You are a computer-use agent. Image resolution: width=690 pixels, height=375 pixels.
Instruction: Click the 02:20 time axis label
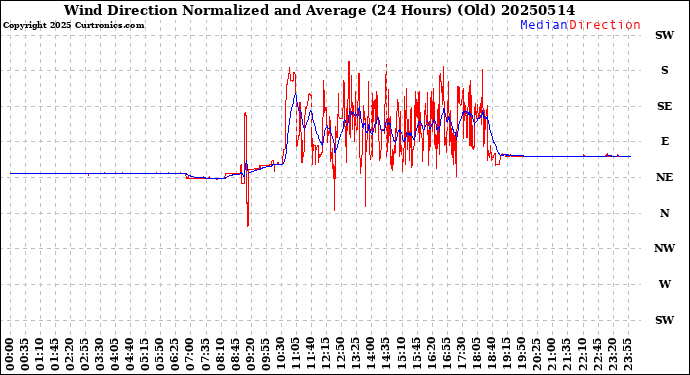click(70, 354)
